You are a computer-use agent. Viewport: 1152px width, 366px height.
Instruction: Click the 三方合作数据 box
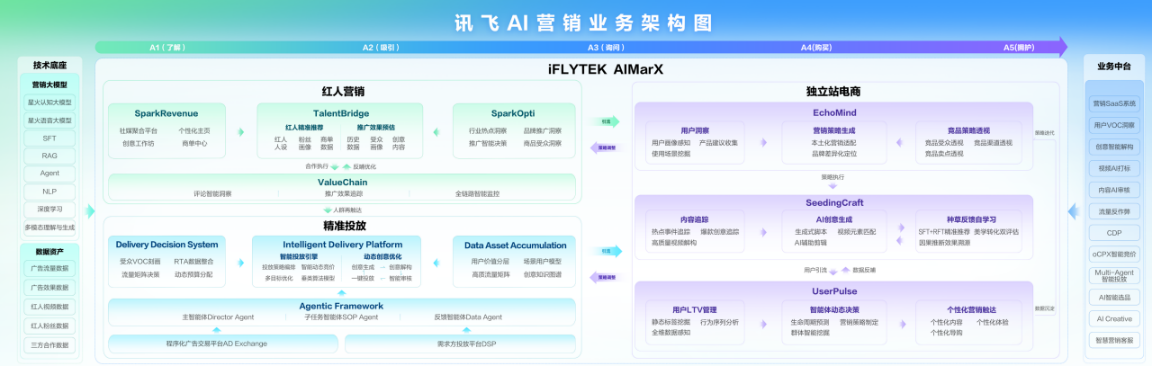pos(50,345)
